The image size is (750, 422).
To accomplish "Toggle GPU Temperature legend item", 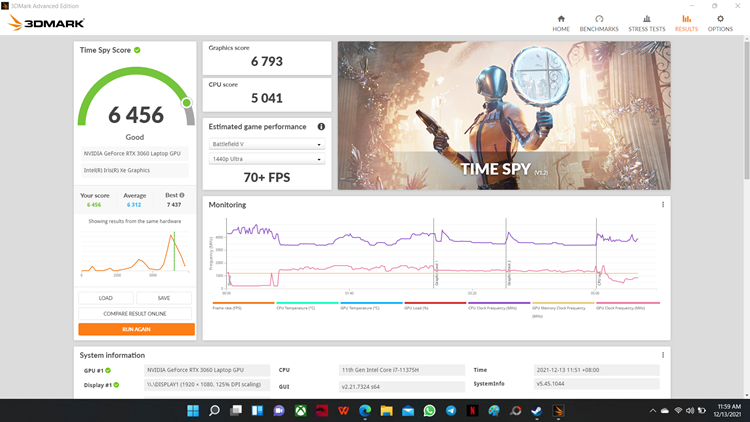I will point(371,306).
